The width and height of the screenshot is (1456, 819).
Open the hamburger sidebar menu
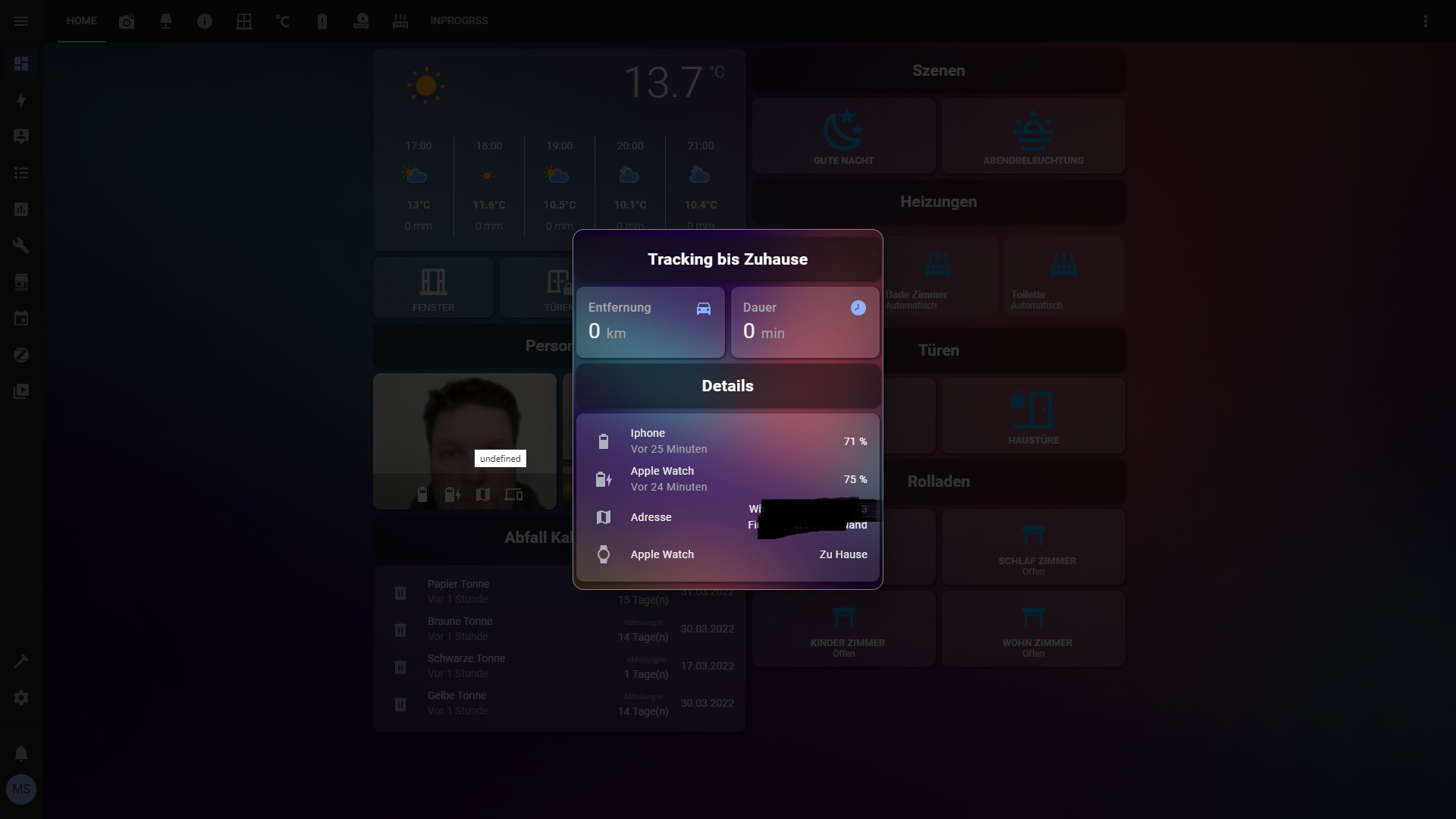click(21, 21)
